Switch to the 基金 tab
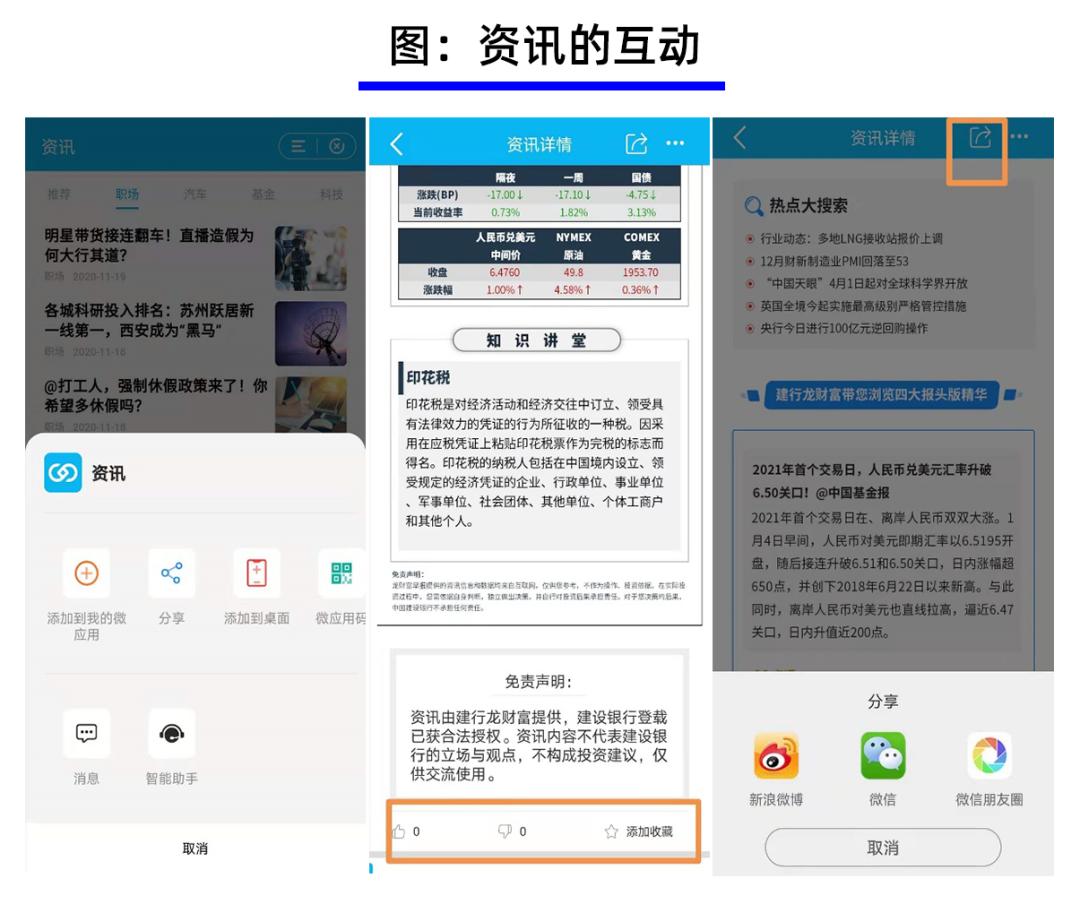Viewport: 1080px width, 921px height. pyautogui.click(x=262, y=194)
